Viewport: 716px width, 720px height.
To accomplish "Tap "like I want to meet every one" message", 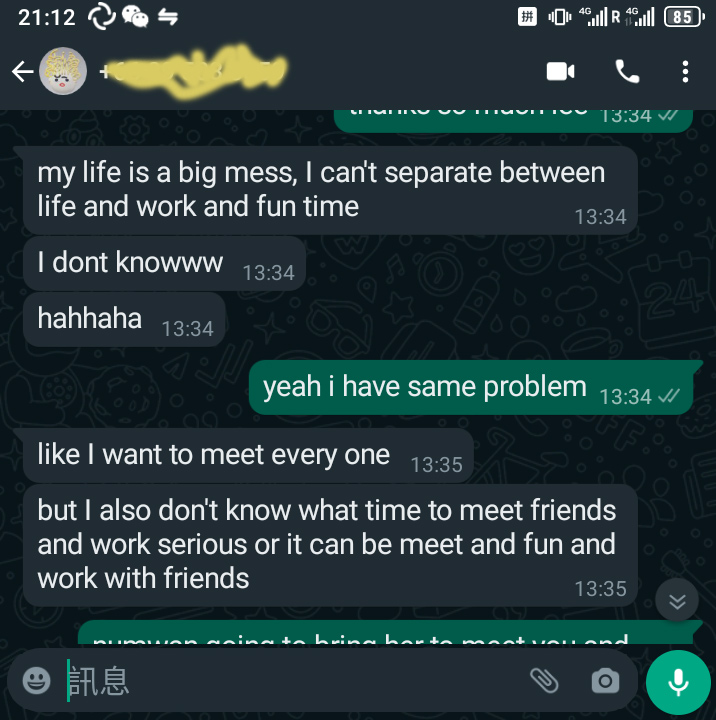I will 248,456.
